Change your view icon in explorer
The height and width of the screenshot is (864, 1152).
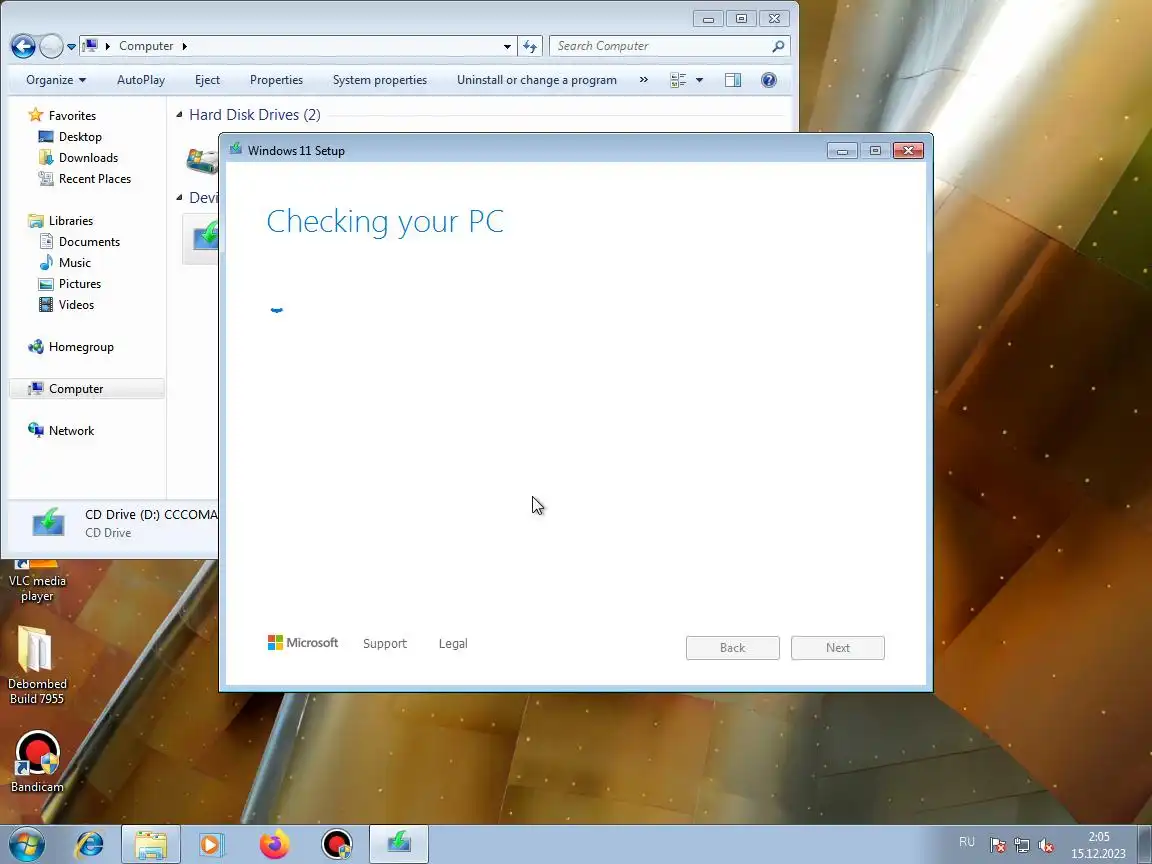pos(678,80)
